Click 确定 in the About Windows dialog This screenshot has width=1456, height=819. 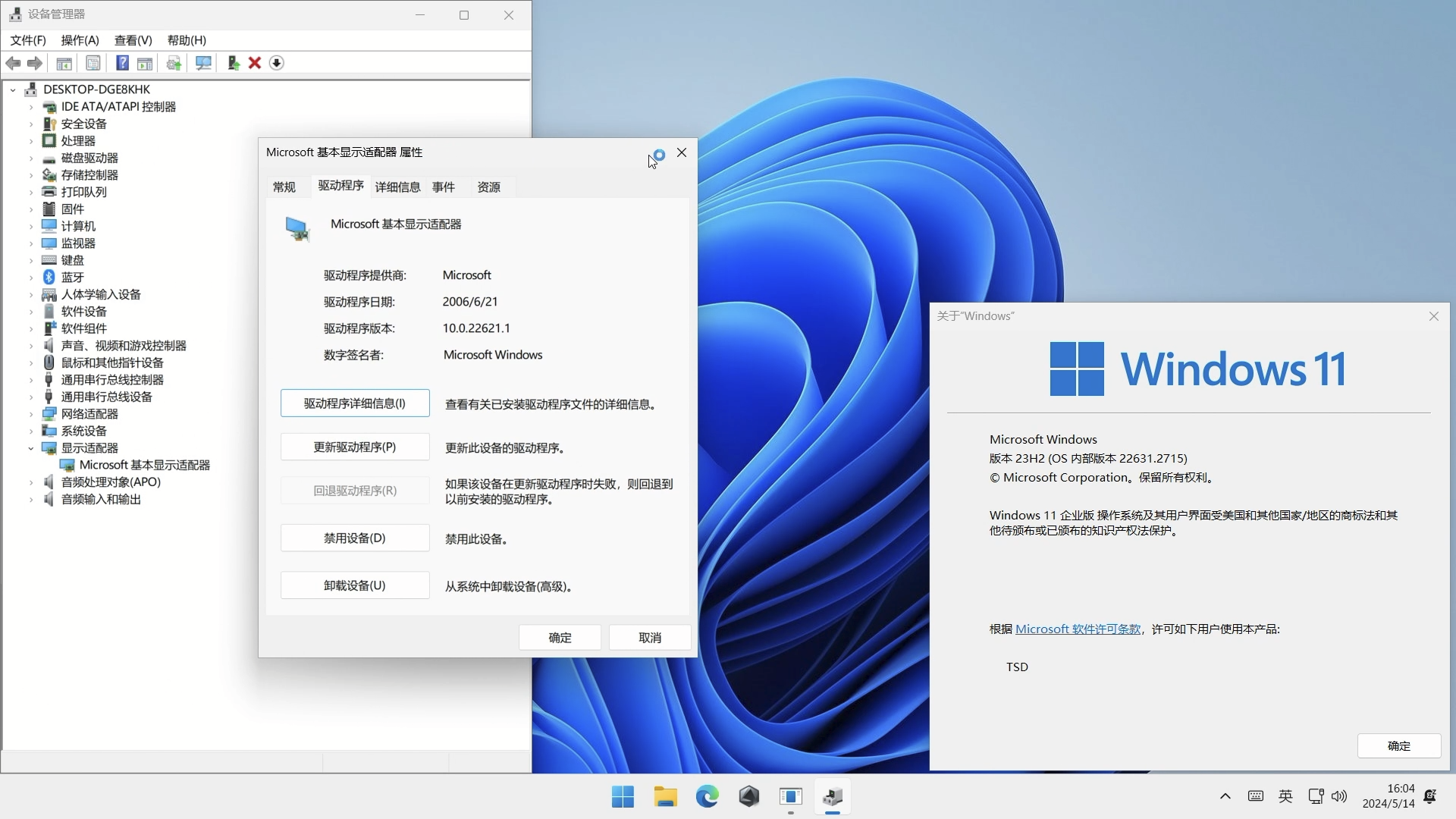coord(1398,745)
